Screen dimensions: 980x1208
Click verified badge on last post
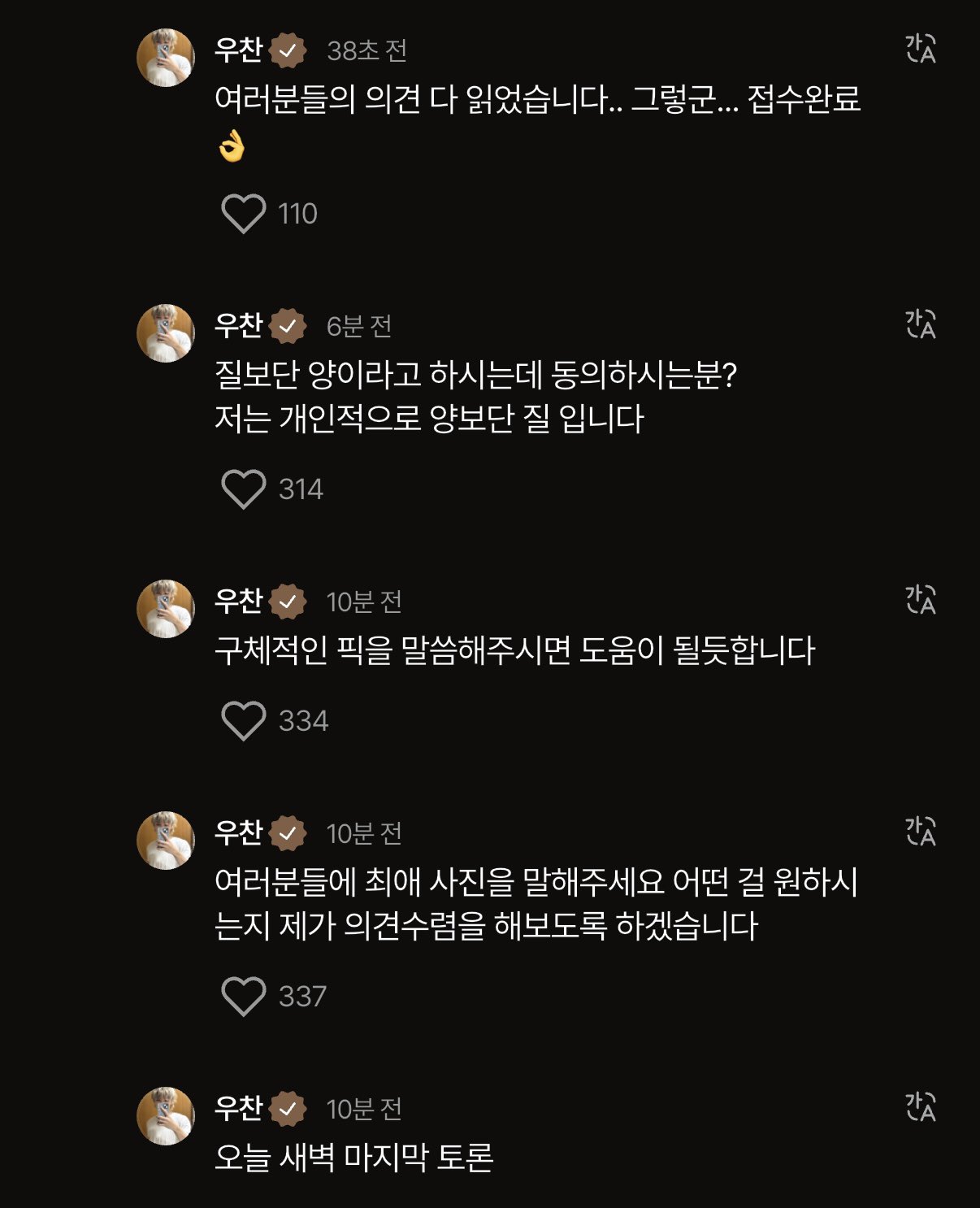tap(288, 1109)
